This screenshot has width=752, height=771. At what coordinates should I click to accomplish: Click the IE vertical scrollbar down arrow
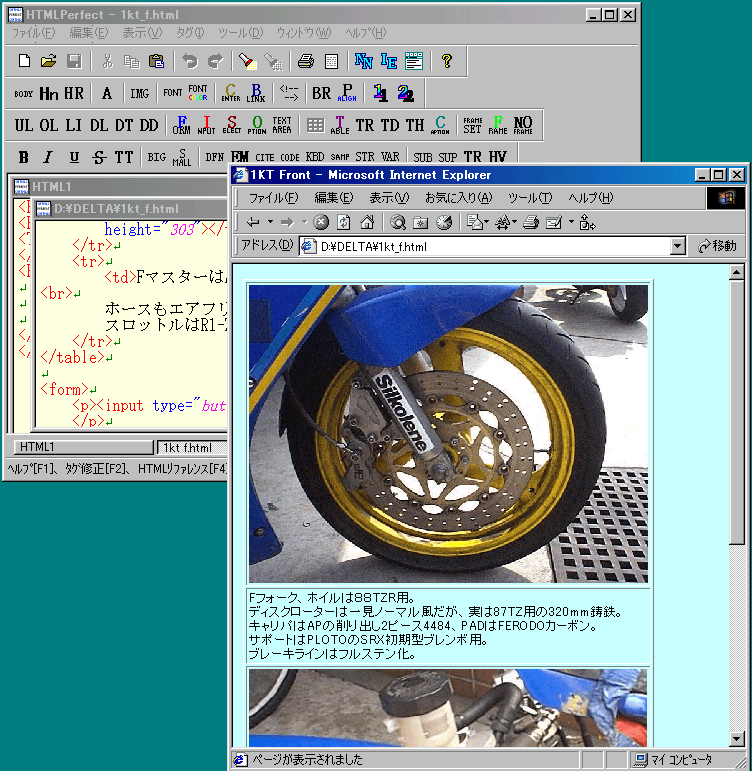click(737, 739)
